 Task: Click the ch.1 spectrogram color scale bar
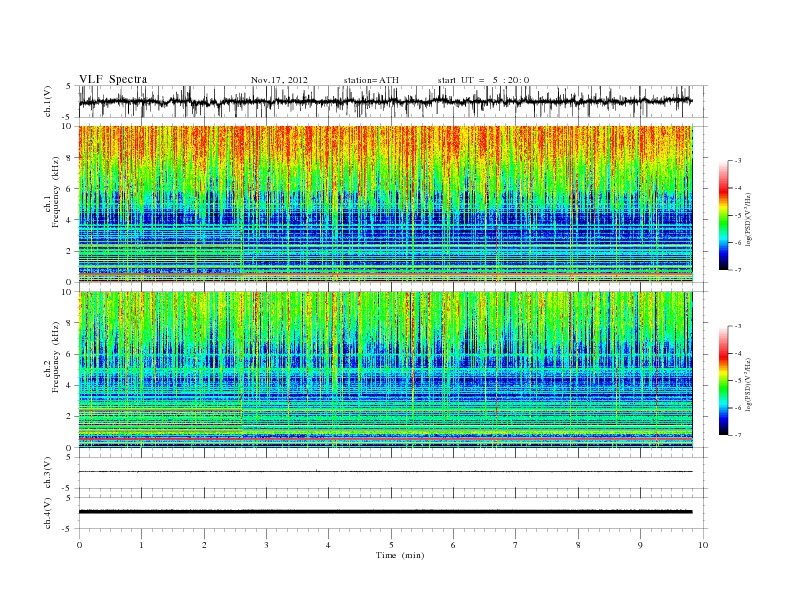[723, 215]
